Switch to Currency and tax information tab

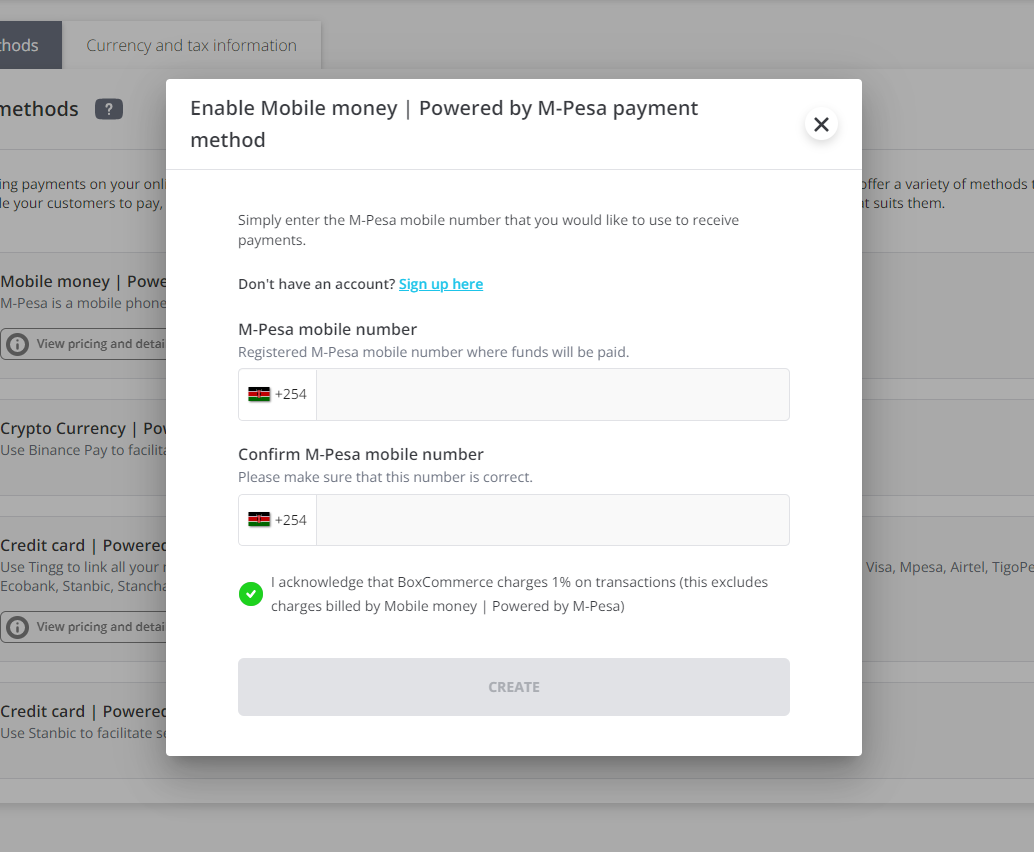(191, 46)
